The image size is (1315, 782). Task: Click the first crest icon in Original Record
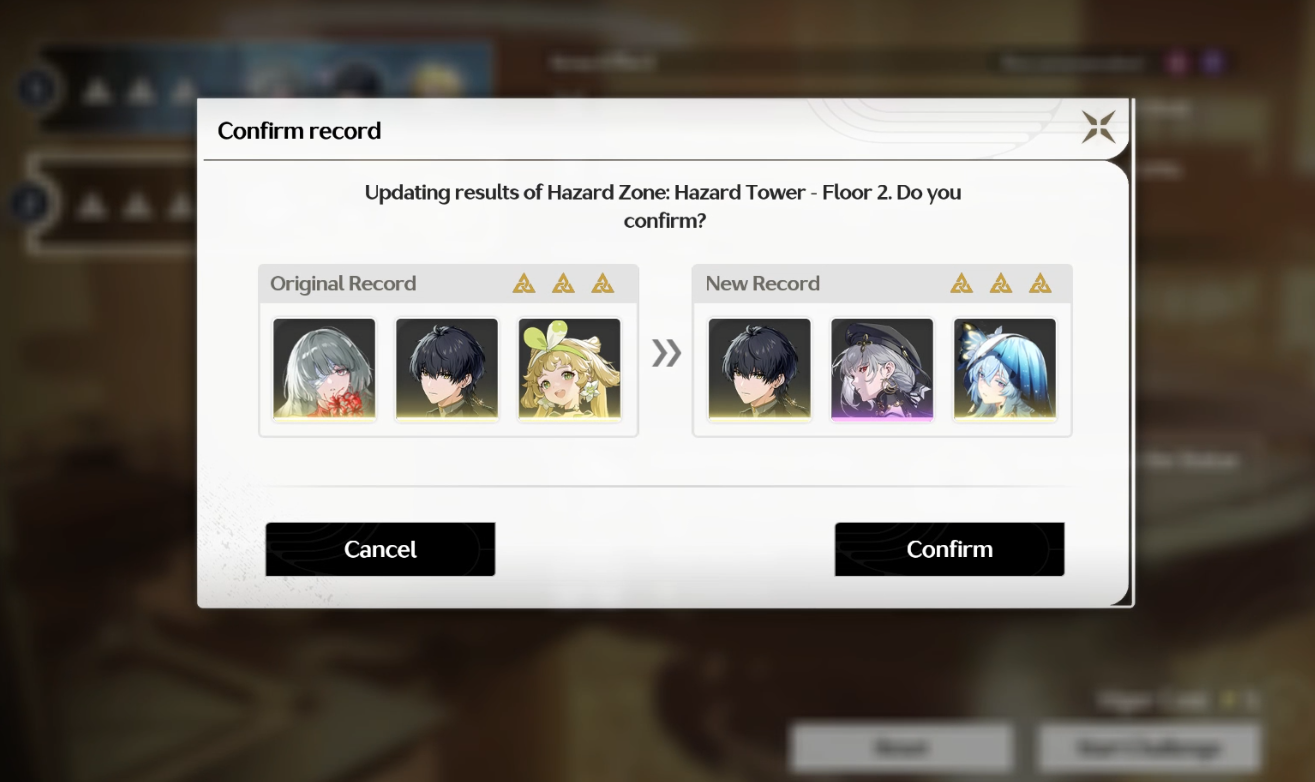click(524, 283)
